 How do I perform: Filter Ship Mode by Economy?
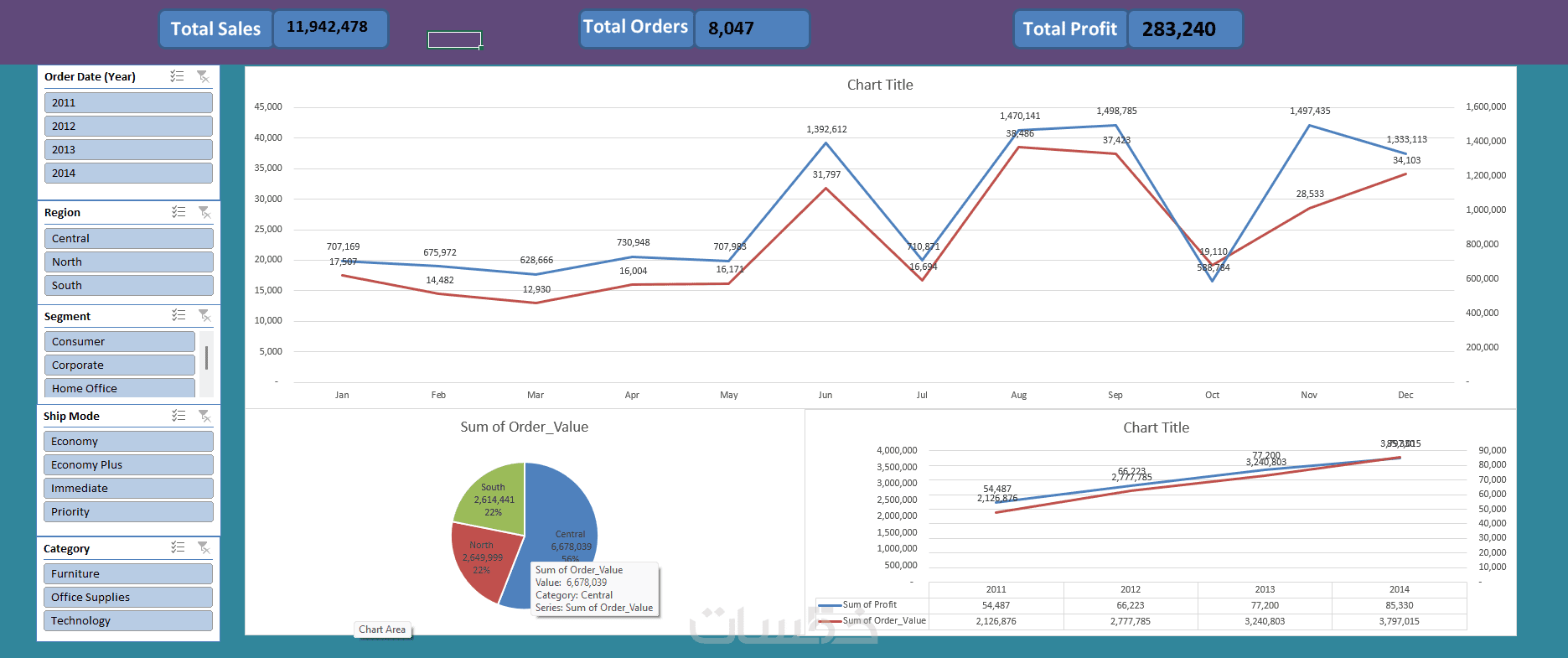click(x=128, y=441)
